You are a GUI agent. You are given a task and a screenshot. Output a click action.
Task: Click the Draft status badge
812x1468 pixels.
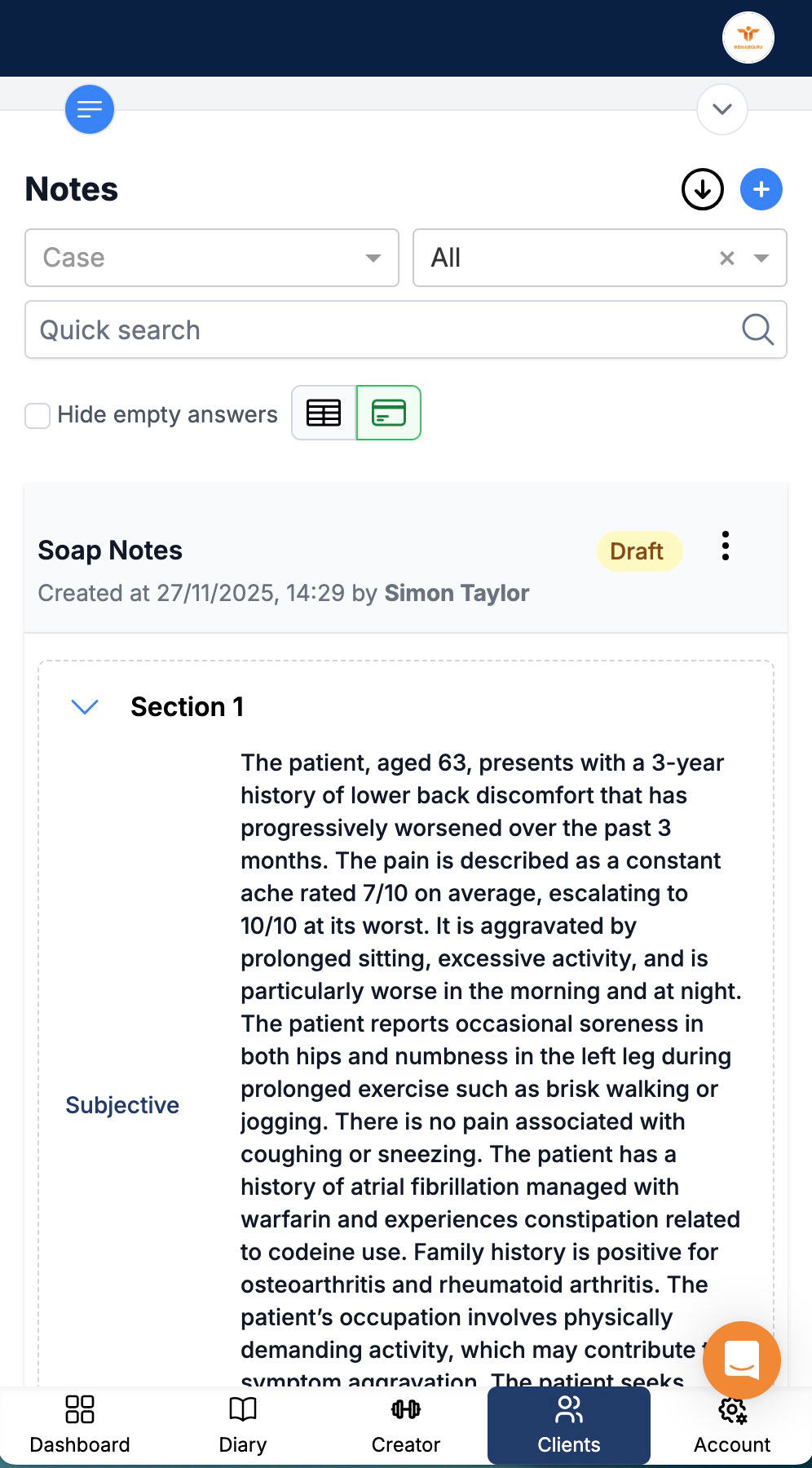[x=639, y=550]
